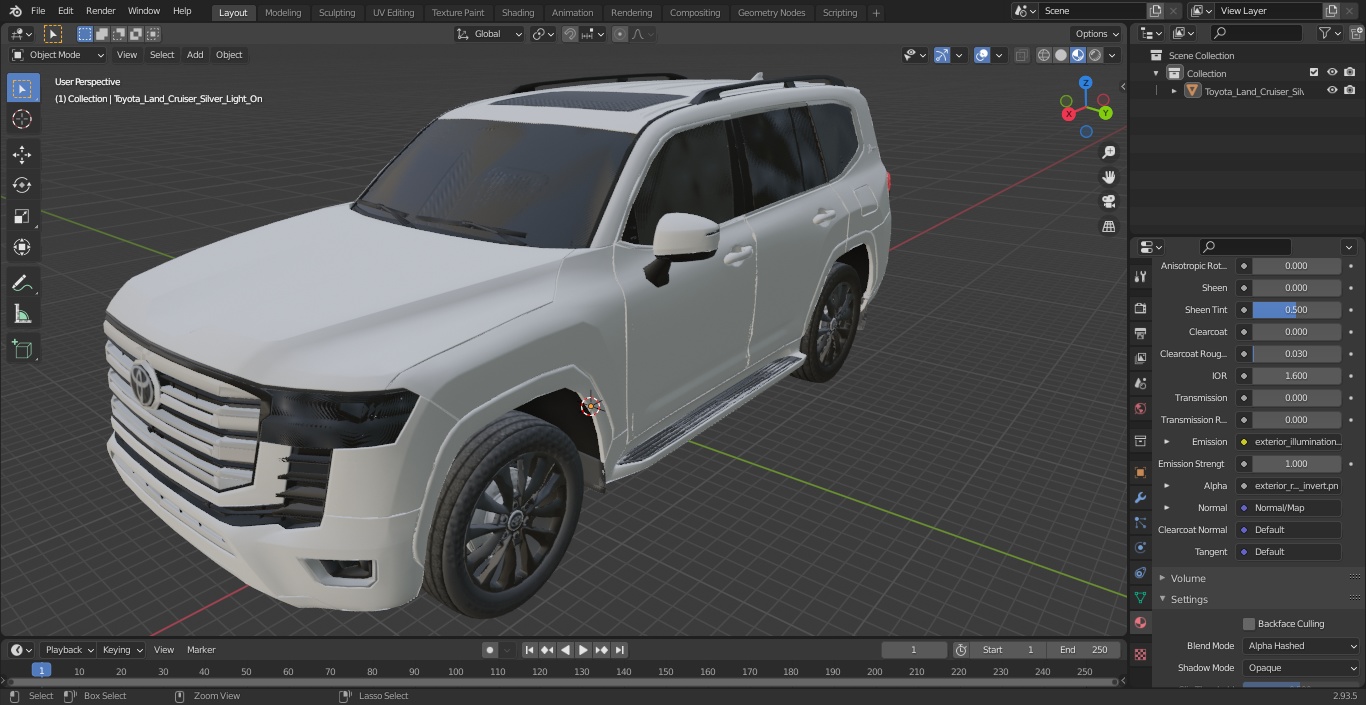Adjust the Clearcoat Roughness slider

coord(1296,354)
